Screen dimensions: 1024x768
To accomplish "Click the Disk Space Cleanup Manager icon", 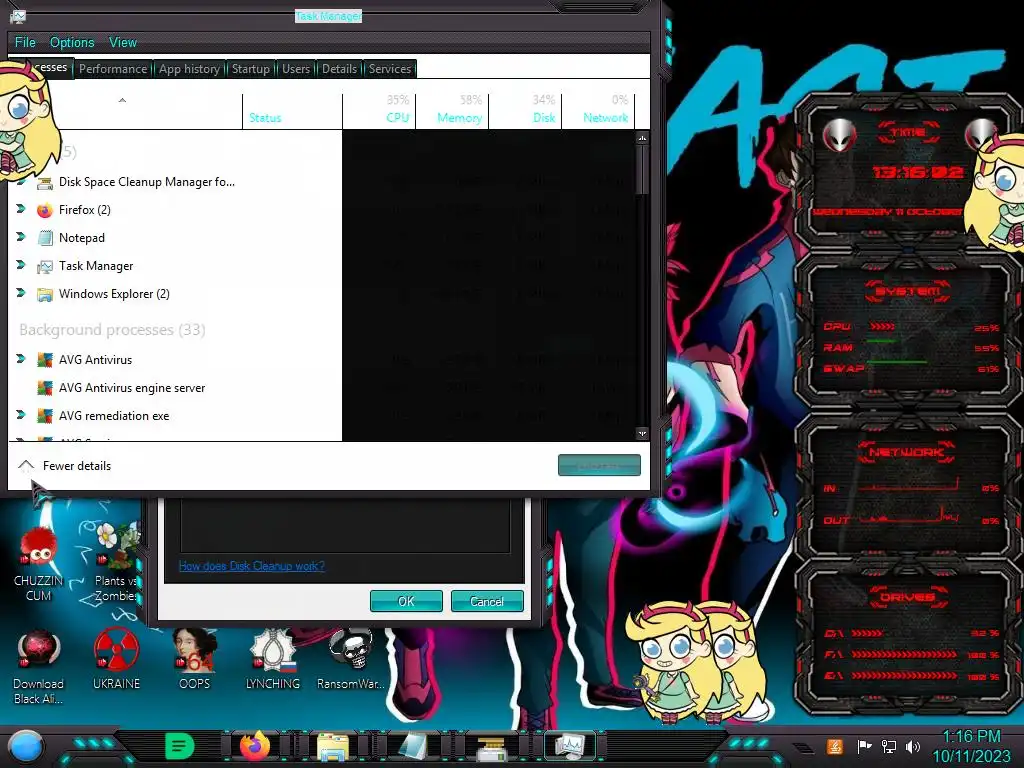I will [x=44, y=183].
